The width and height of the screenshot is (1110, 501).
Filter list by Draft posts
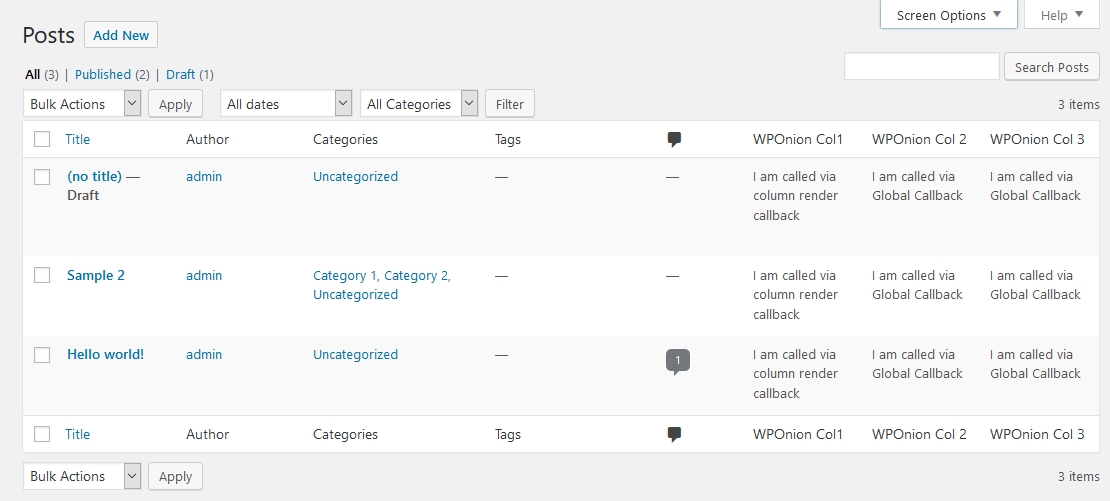point(181,74)
